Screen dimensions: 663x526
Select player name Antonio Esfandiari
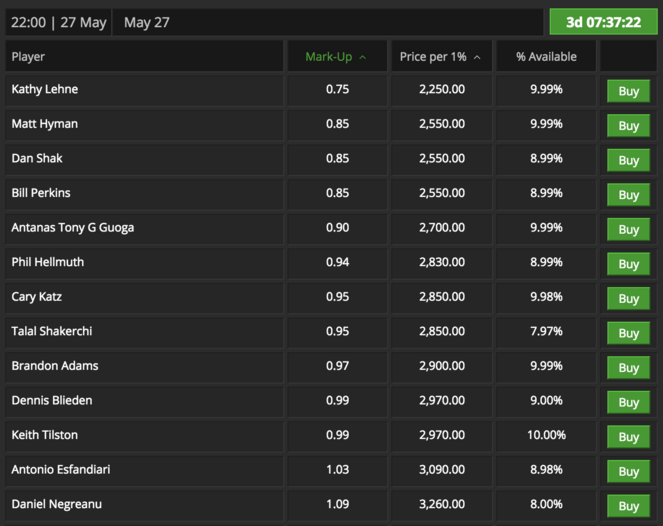pyautogui.click(x=61, y=469)
